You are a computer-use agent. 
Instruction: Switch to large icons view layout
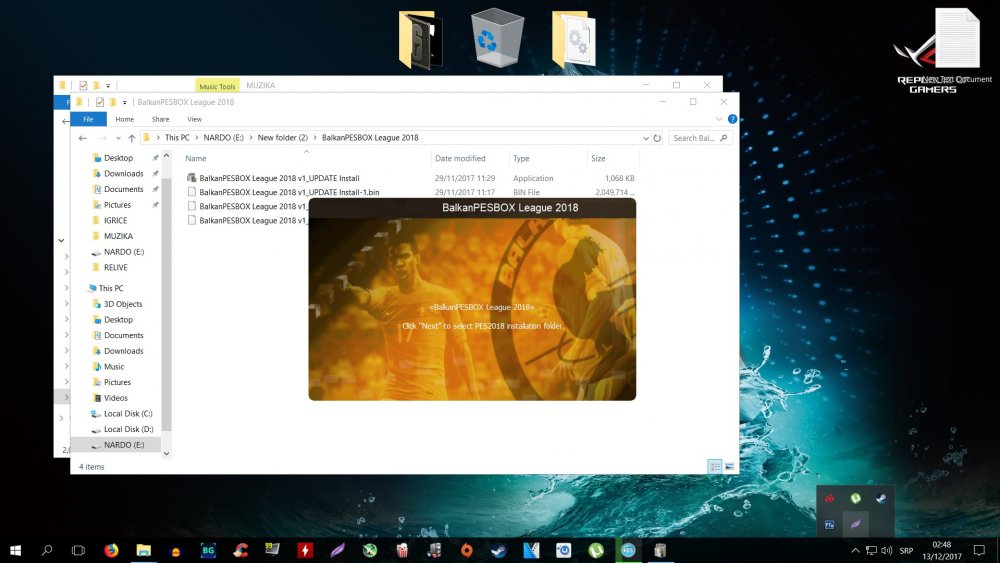click(x=730, y=466)
